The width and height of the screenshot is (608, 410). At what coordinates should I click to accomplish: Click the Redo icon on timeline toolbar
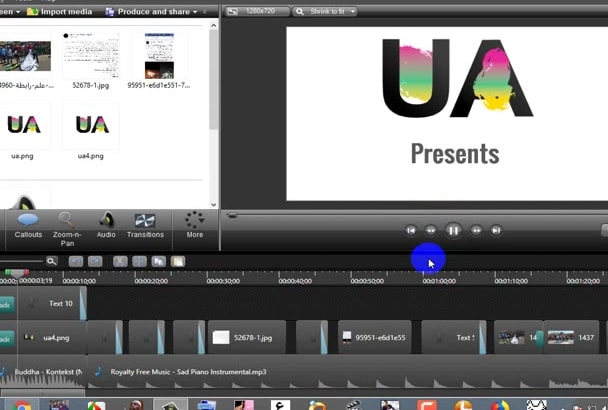(x=95, y=261)
